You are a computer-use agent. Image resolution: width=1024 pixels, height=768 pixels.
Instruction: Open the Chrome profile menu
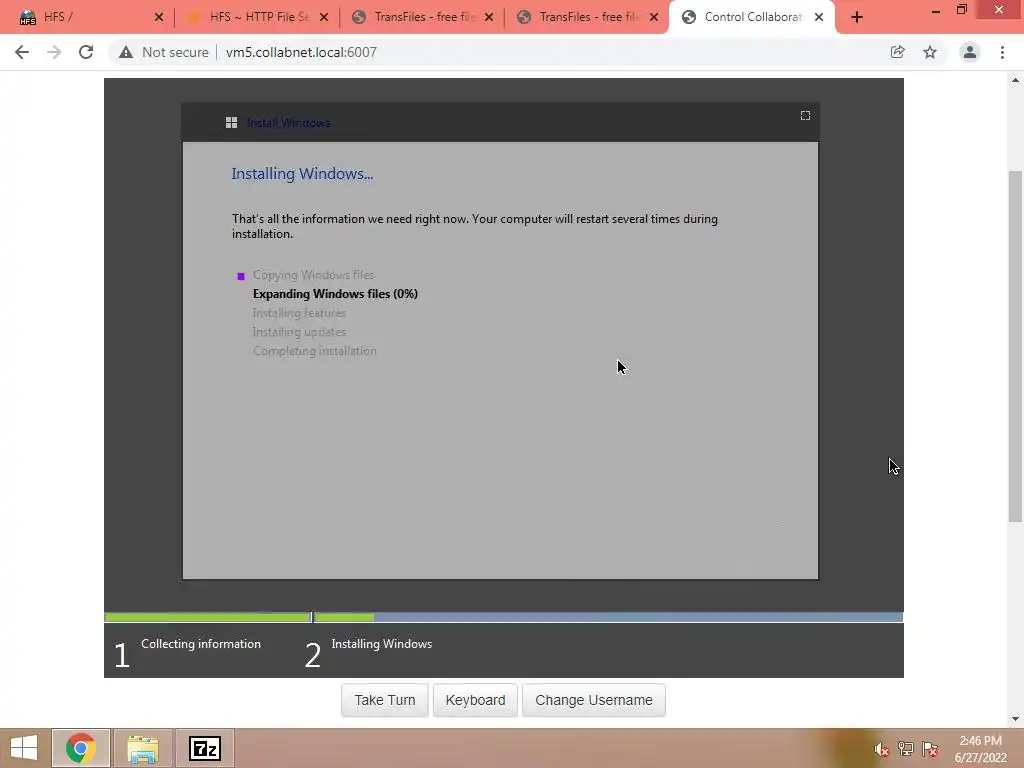pos(970,52)
